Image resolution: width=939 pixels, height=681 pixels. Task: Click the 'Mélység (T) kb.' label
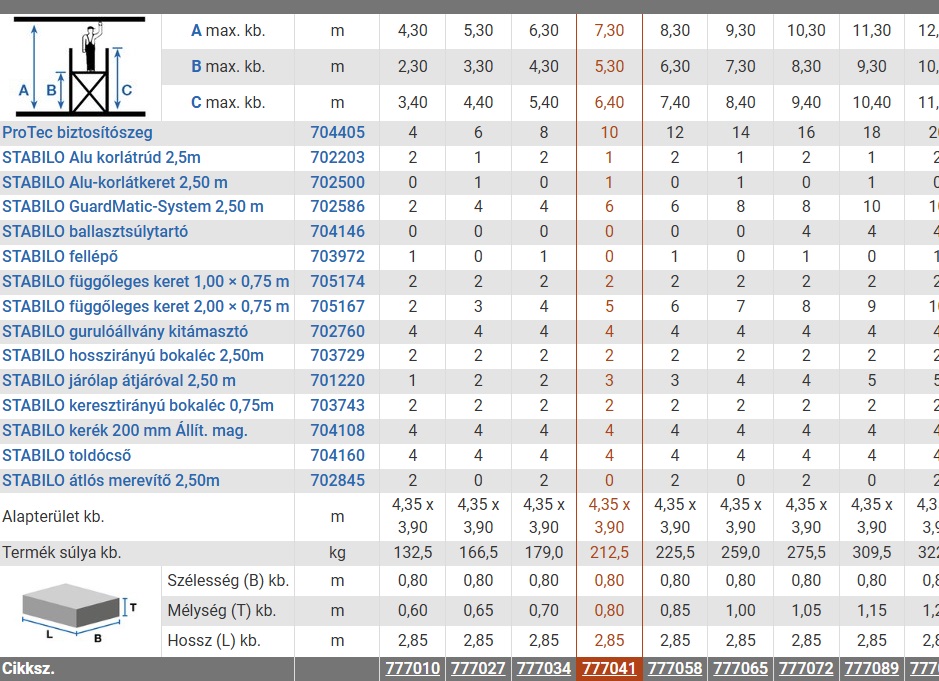coord(222,610)
